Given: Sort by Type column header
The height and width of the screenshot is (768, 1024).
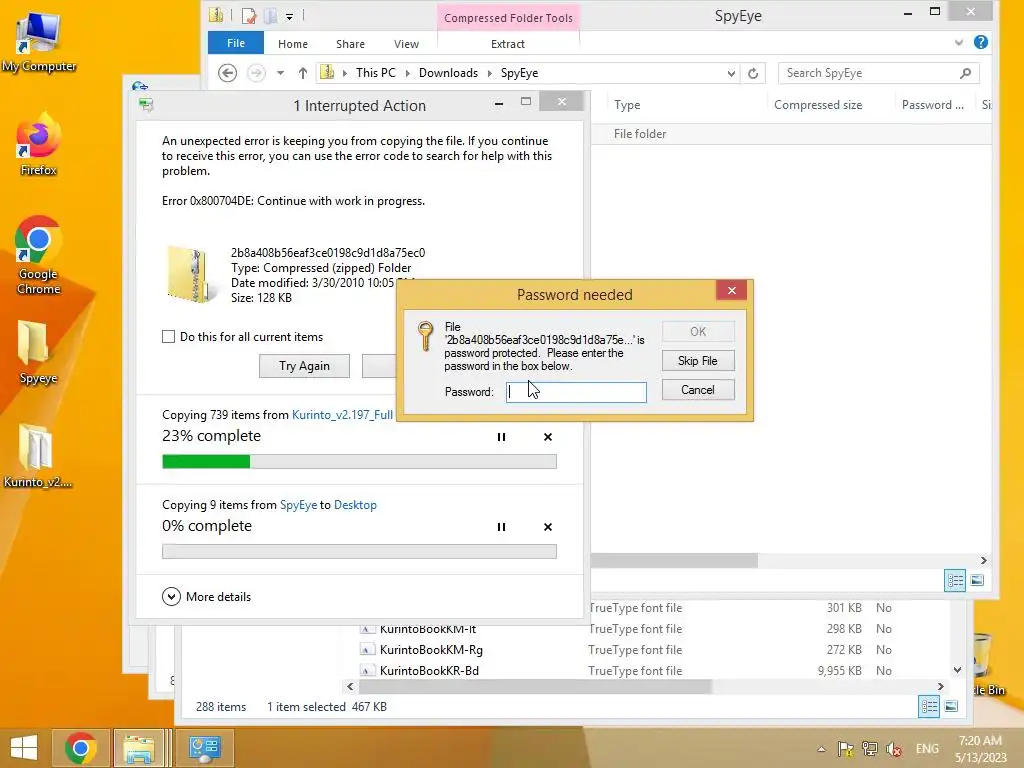Looking at the screenshot, I should coord(627,104).
